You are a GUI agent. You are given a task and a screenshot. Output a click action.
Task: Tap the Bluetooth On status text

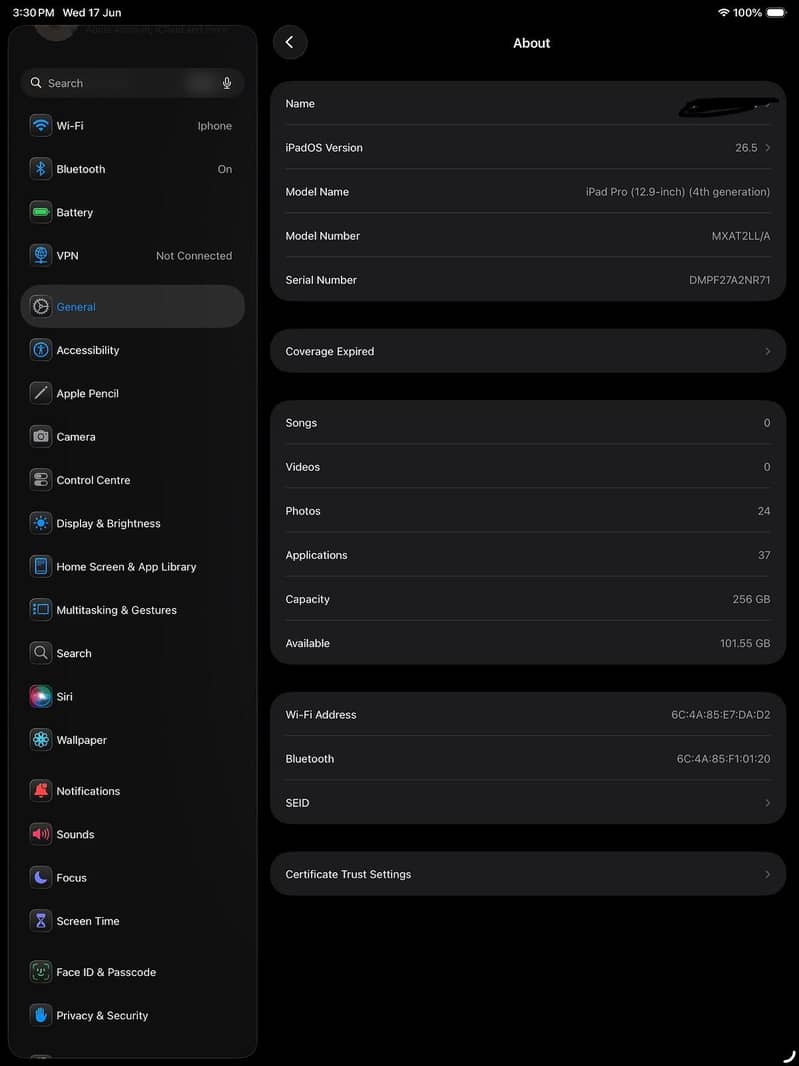(x=225, y=169)
